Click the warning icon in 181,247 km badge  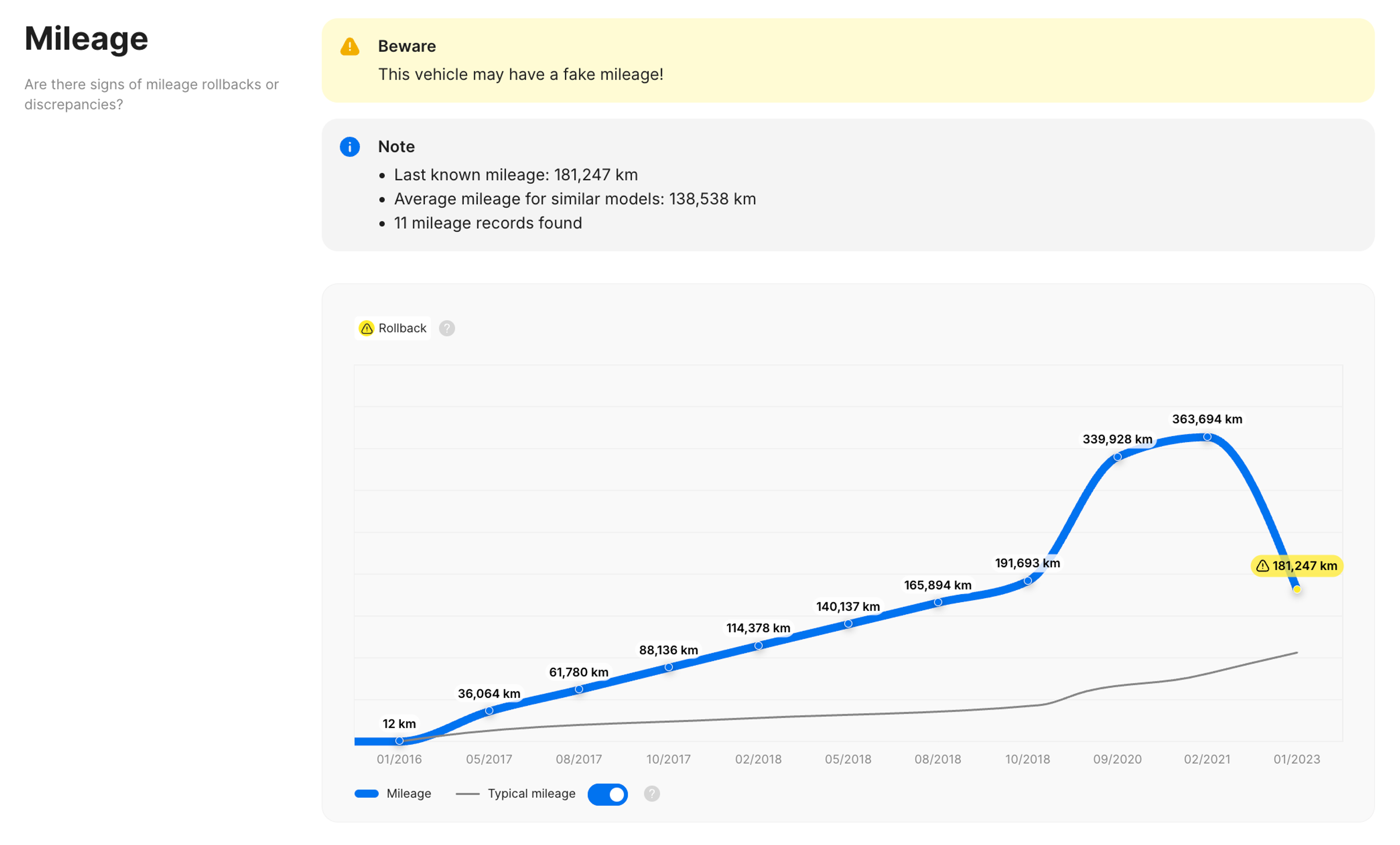click(1263, 566)
